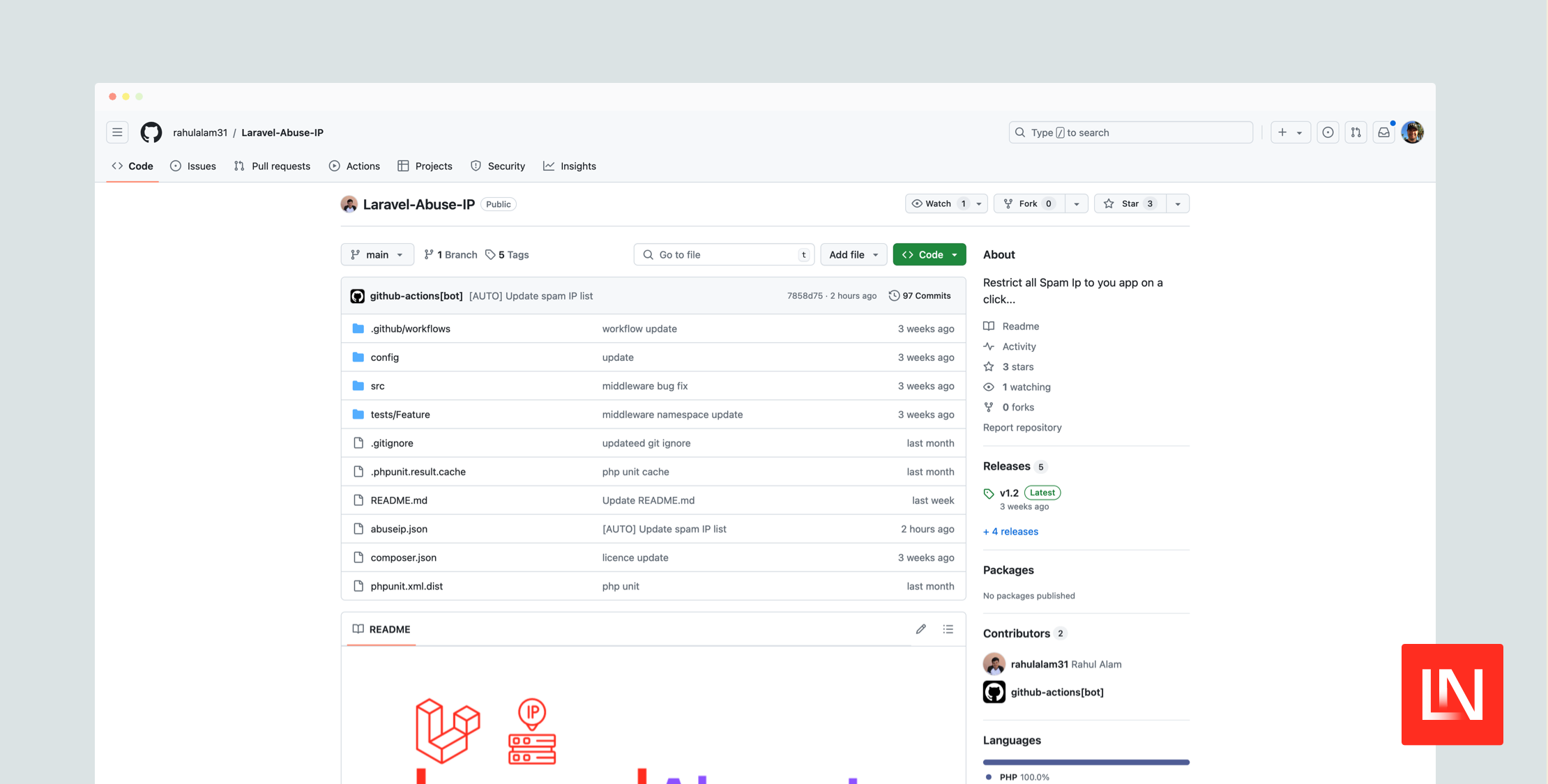Click the file icon for abuseip.json
This screenshot has height=784, width=1548.
pyautogui.click(x=358, y=529)
